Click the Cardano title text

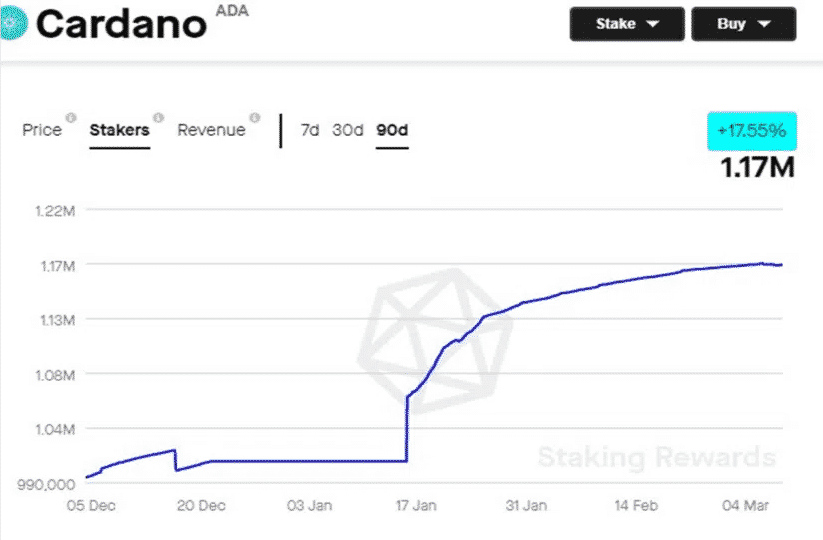[x=121, y=24]
